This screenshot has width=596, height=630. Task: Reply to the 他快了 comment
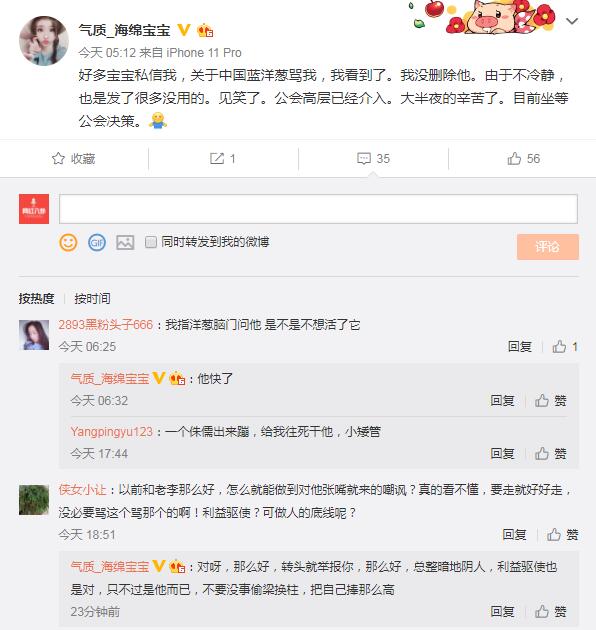tap(502, 401)
